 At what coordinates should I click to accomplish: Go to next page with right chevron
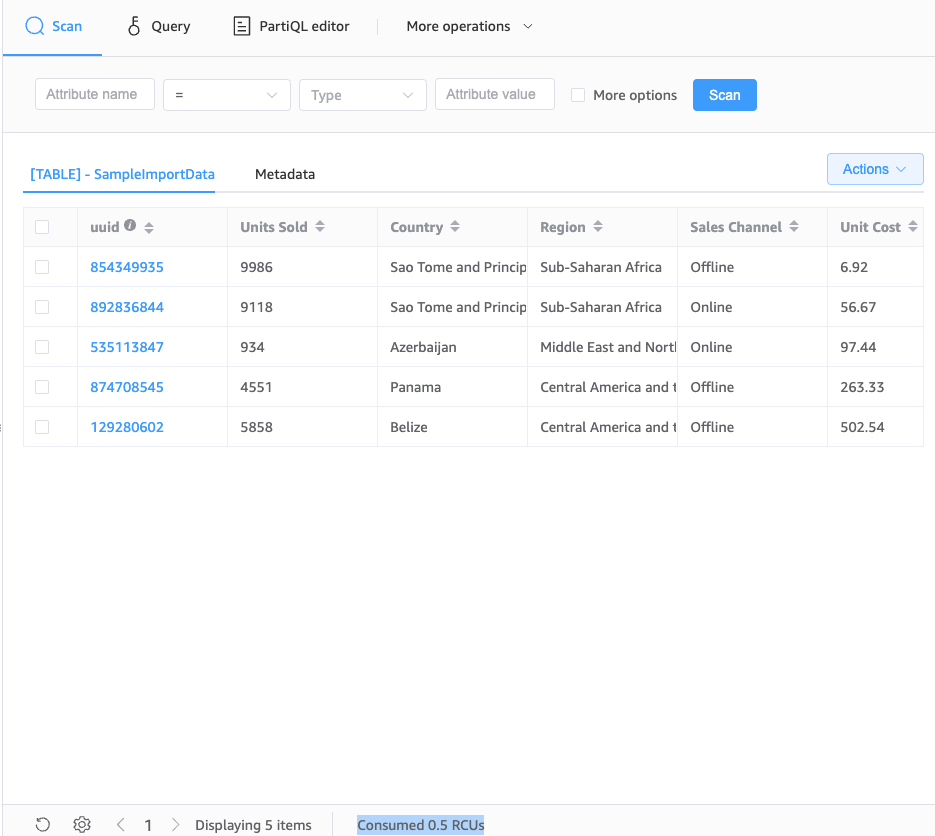tap(176, 825)
